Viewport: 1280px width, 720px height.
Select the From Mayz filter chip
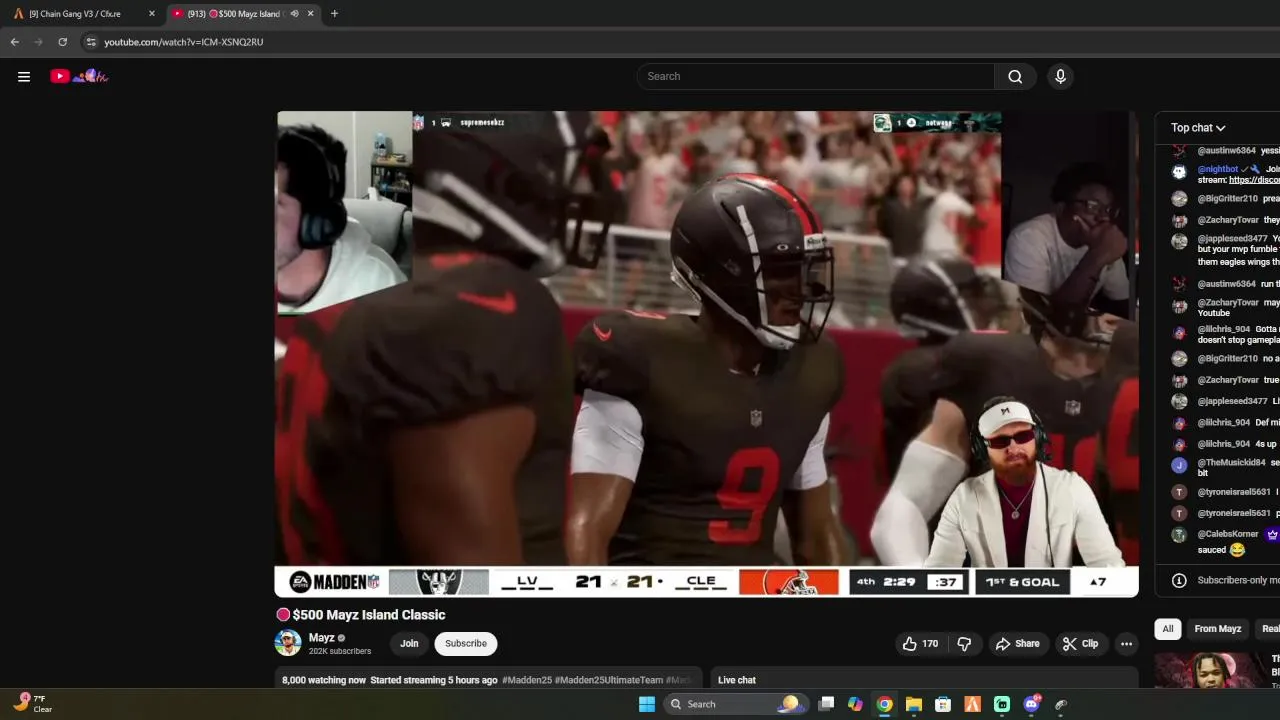coord(1217,629)
